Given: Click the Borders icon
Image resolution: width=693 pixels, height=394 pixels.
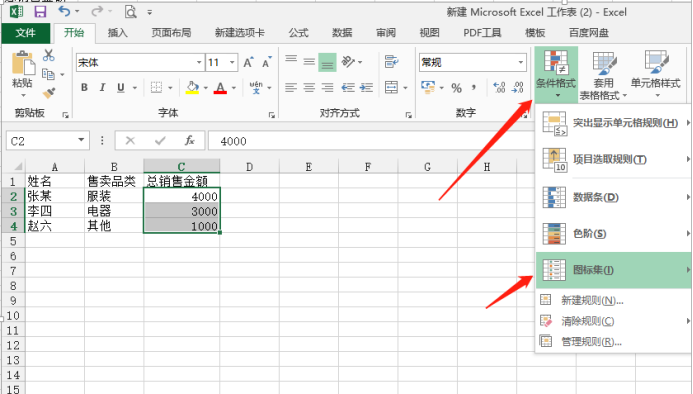Looking at the screenshot, I should (x=156, y=88).
